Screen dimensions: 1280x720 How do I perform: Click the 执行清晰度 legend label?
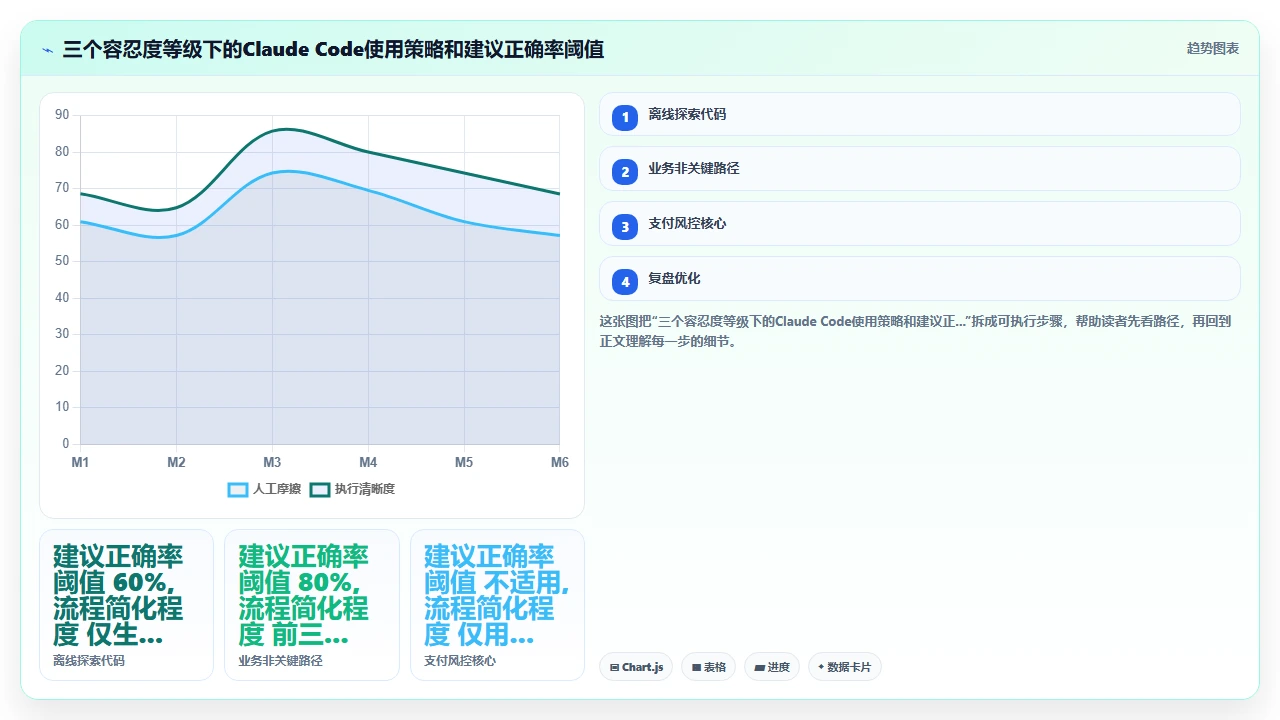(365, 489)
